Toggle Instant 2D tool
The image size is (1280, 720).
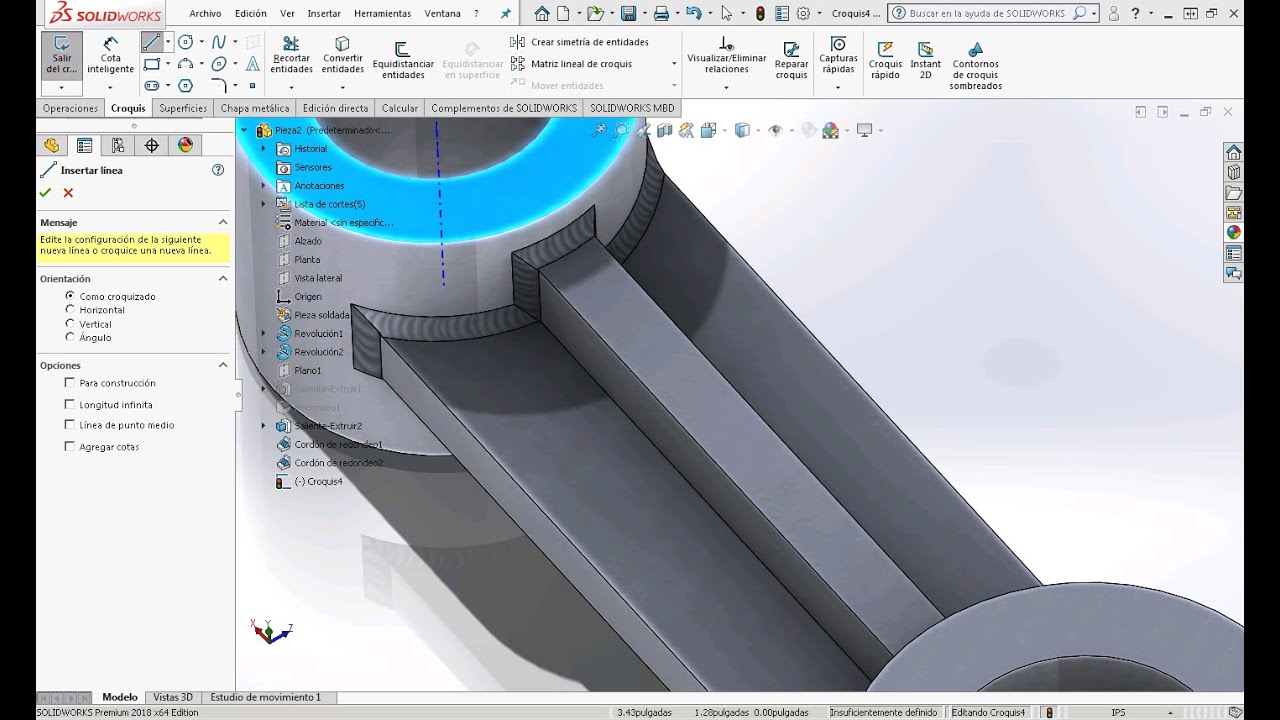coord(925,60)
